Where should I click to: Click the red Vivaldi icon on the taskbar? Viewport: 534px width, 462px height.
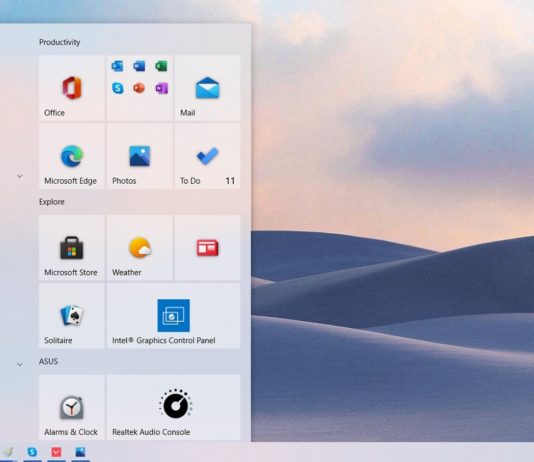pos(56,452)
